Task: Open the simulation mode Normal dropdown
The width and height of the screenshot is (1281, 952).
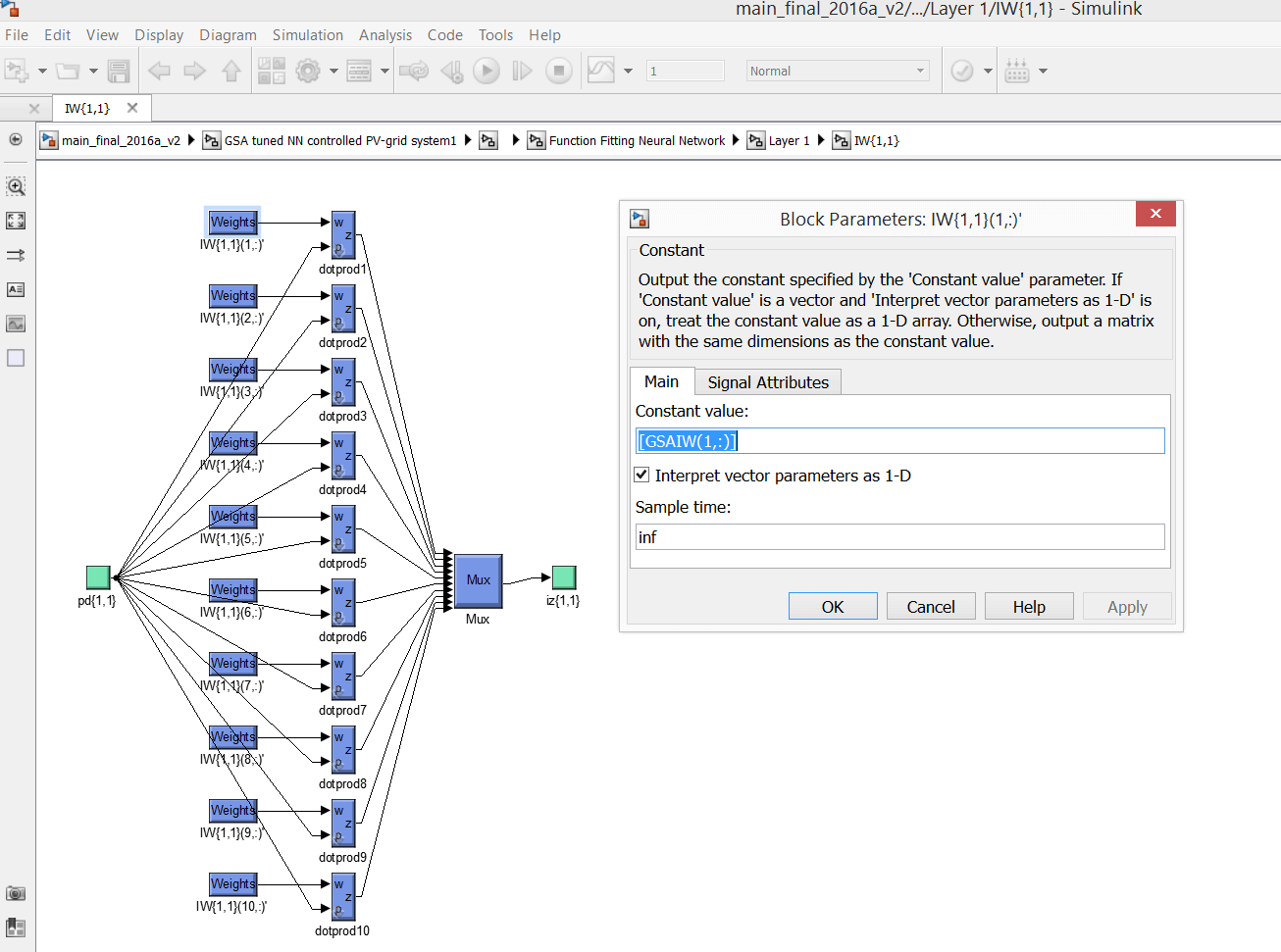Action: pos(837,71)
